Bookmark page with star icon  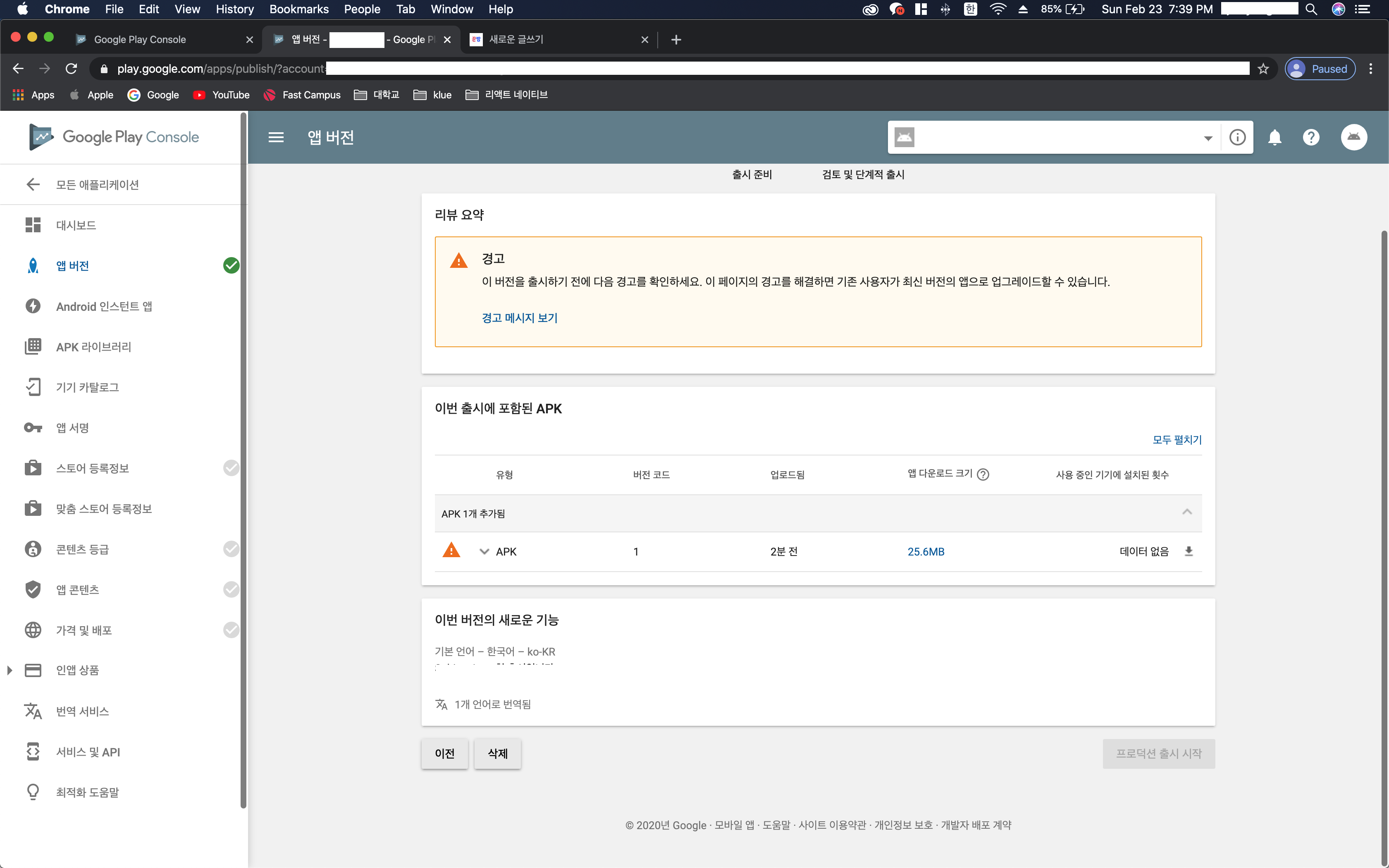coord(1263,69)
